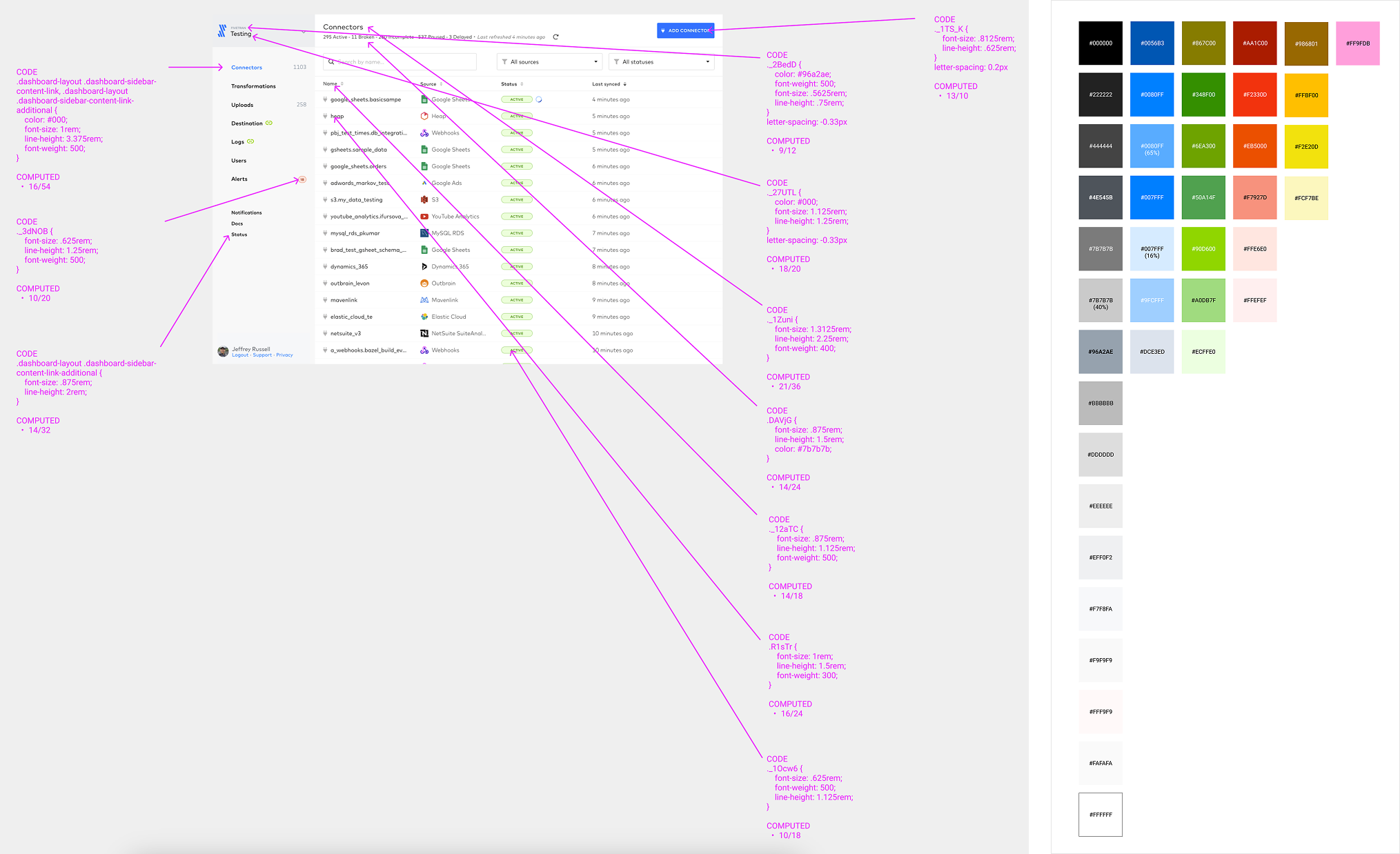Click the Support link
This screenshot has width=1400, height=854.
[262, 355]
